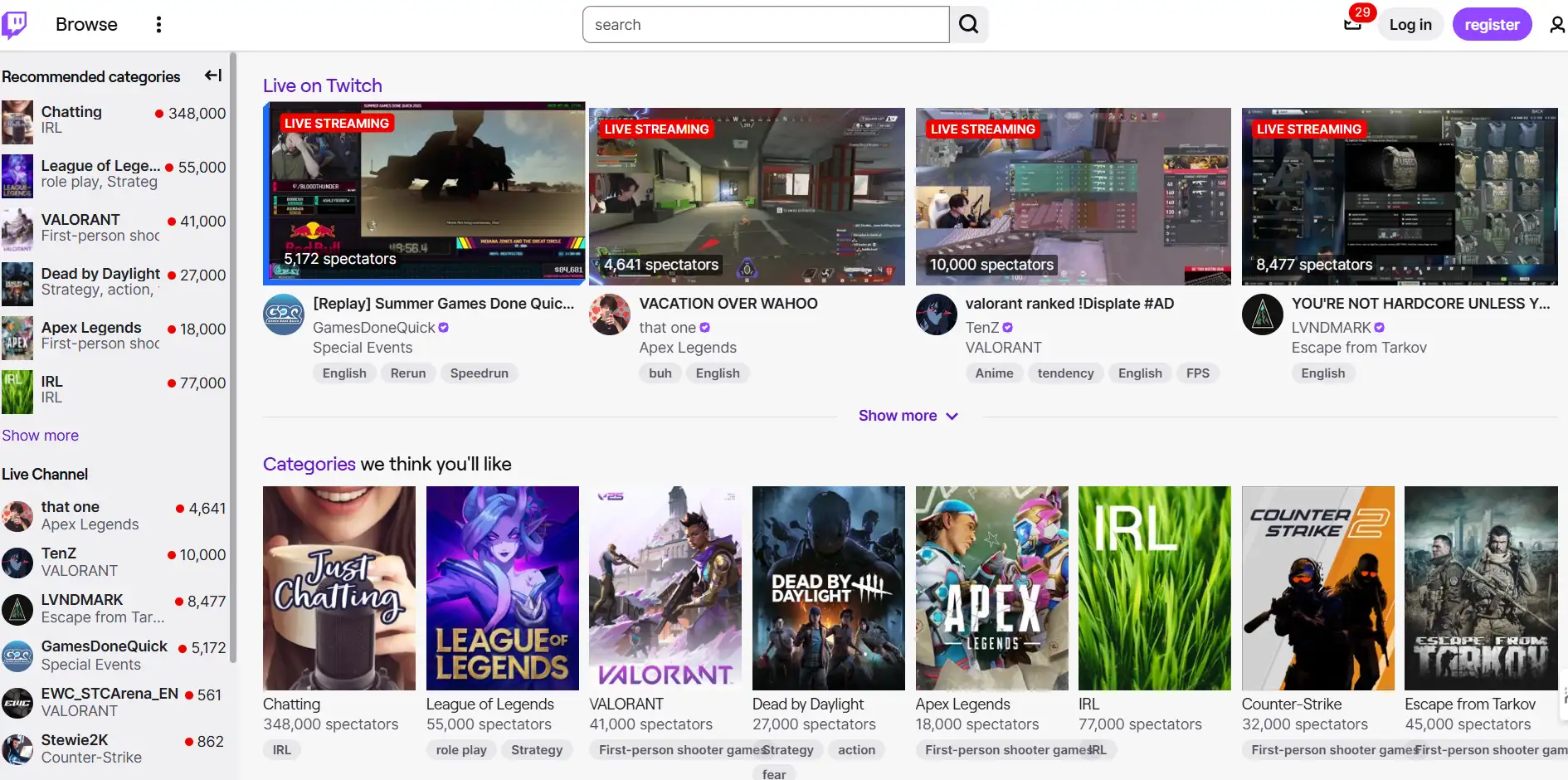Open GamesDoneQuick channel avatar in stream list
The image size is (1568, 780).
(284, 315)
